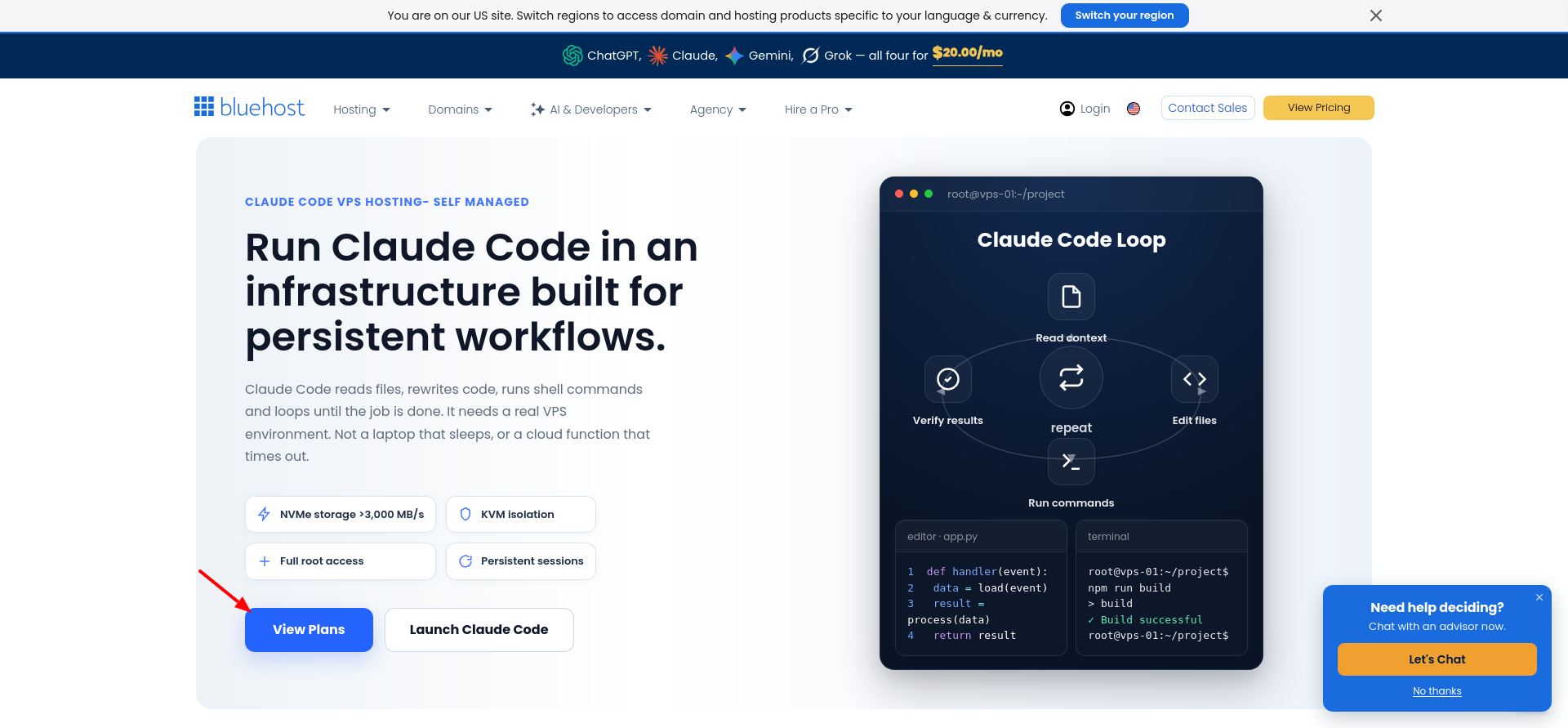This screenshot has width=1568, height=728.
Task: Click the refresh icon for Persistent sessions
Action: 465,561
